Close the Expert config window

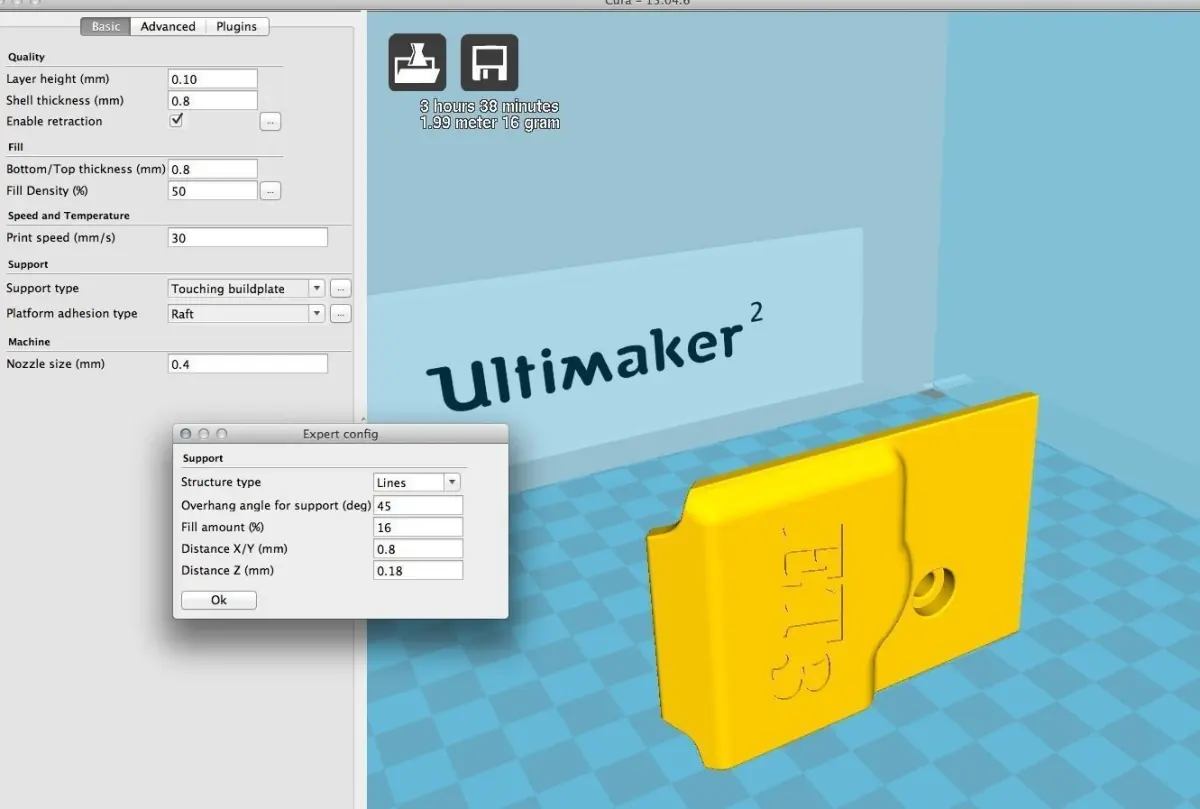click(x=186, y=434)
